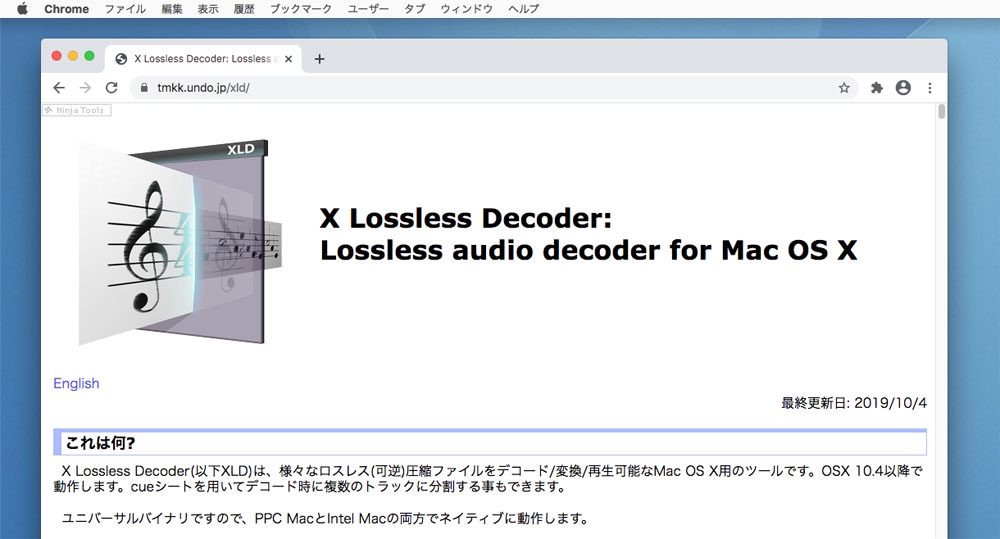Open the English version link
This screenshot has height=539, width=1000.
click(x=76, y=383)
